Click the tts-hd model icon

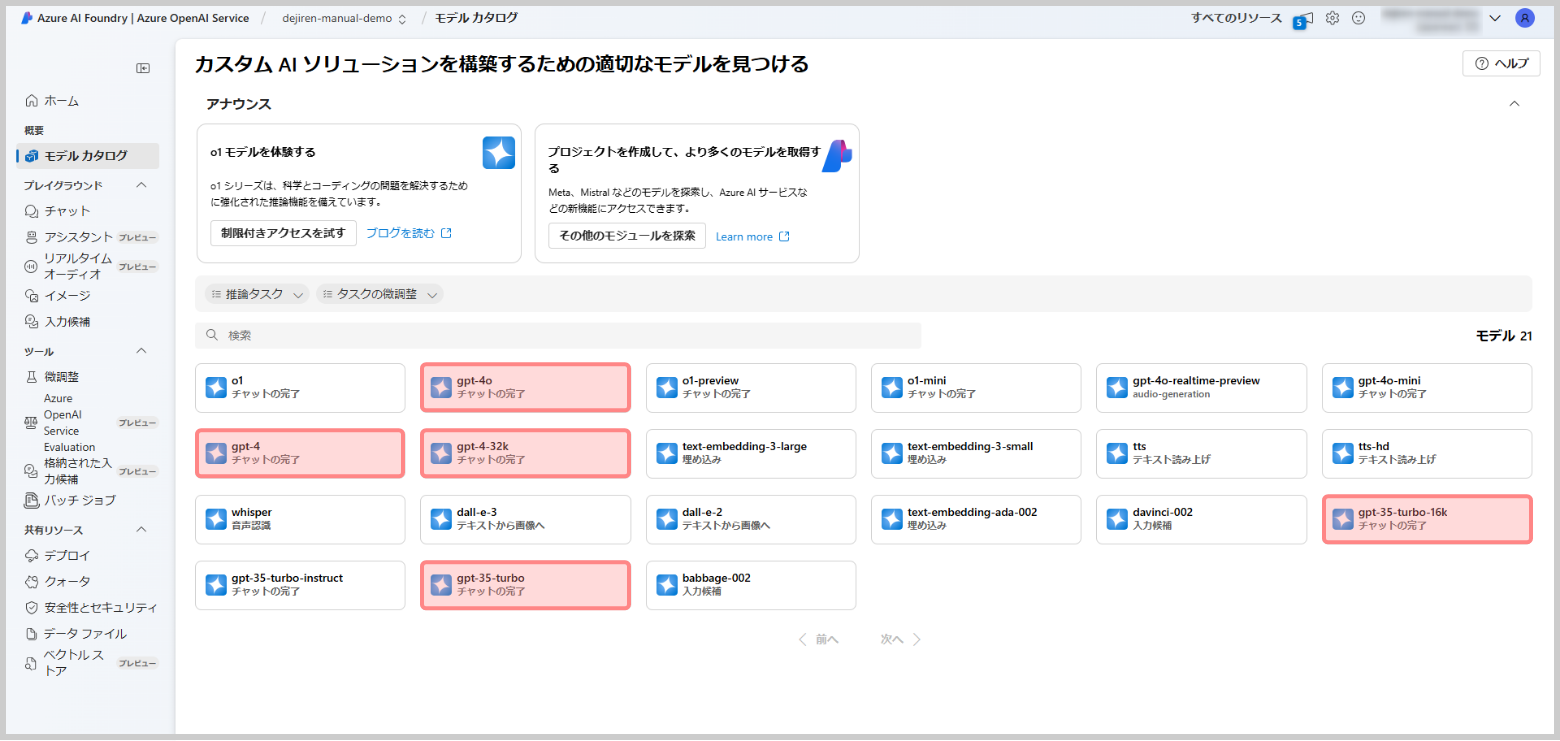tap(1342, 453)
